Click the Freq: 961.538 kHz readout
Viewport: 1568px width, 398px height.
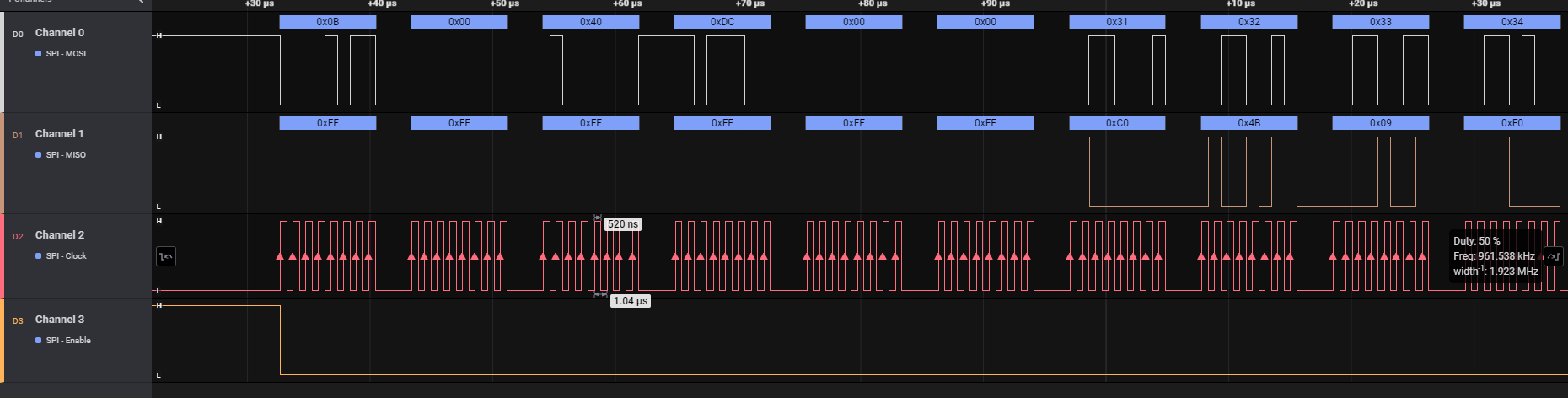click(1494, 256)
